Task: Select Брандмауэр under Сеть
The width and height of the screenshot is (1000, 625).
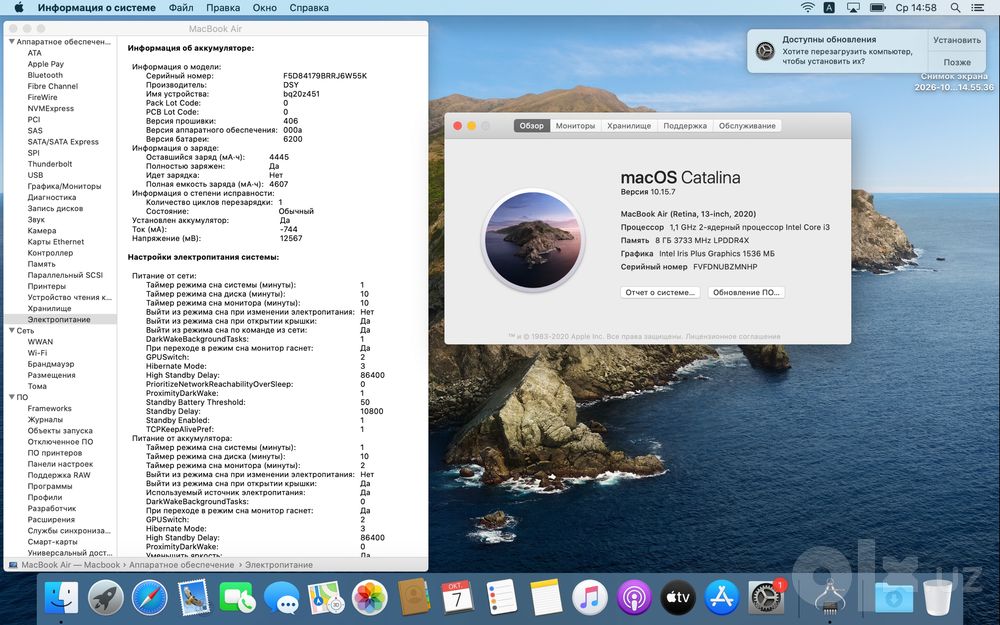Action: point(51,364)
